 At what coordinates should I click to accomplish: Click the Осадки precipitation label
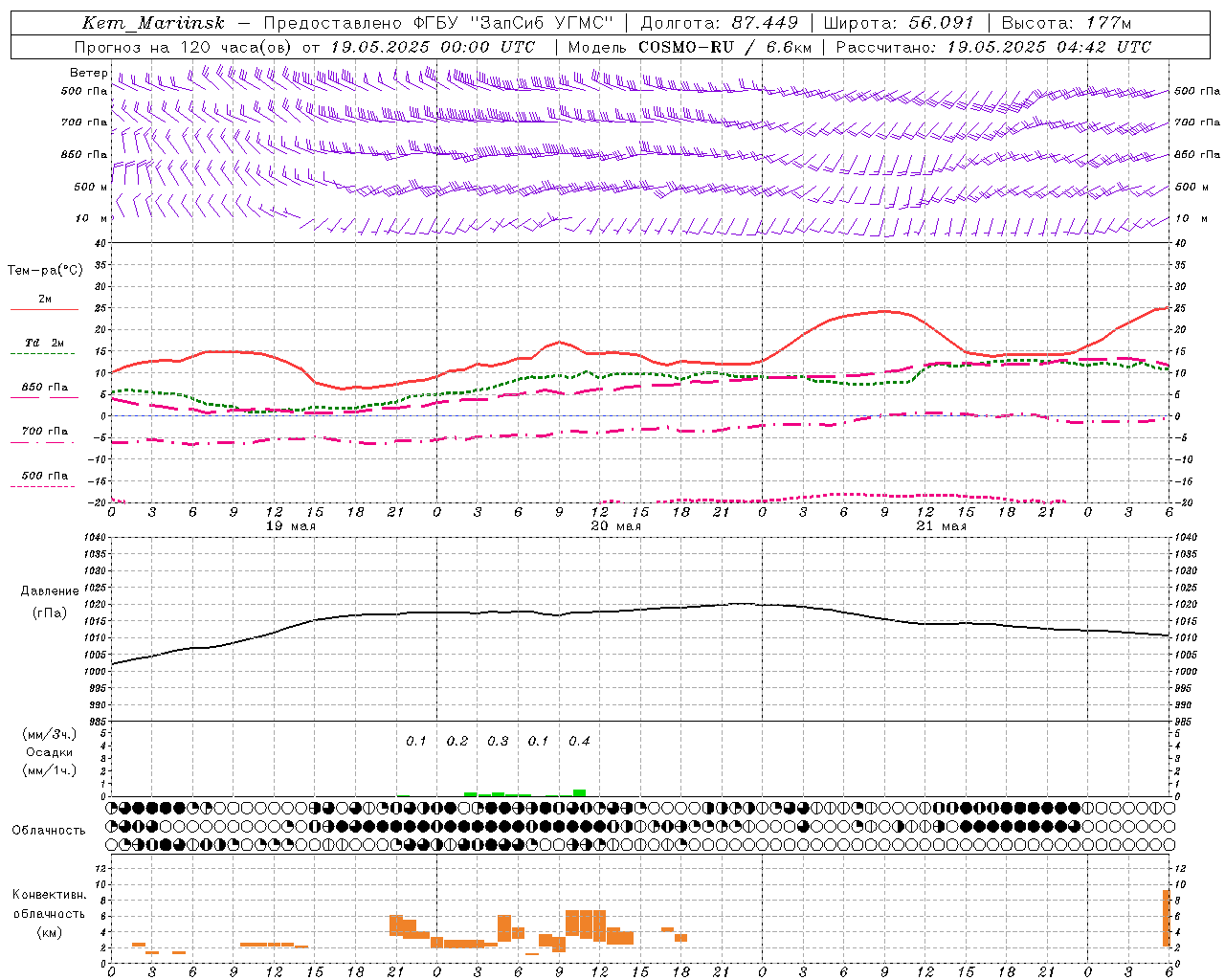50,752
